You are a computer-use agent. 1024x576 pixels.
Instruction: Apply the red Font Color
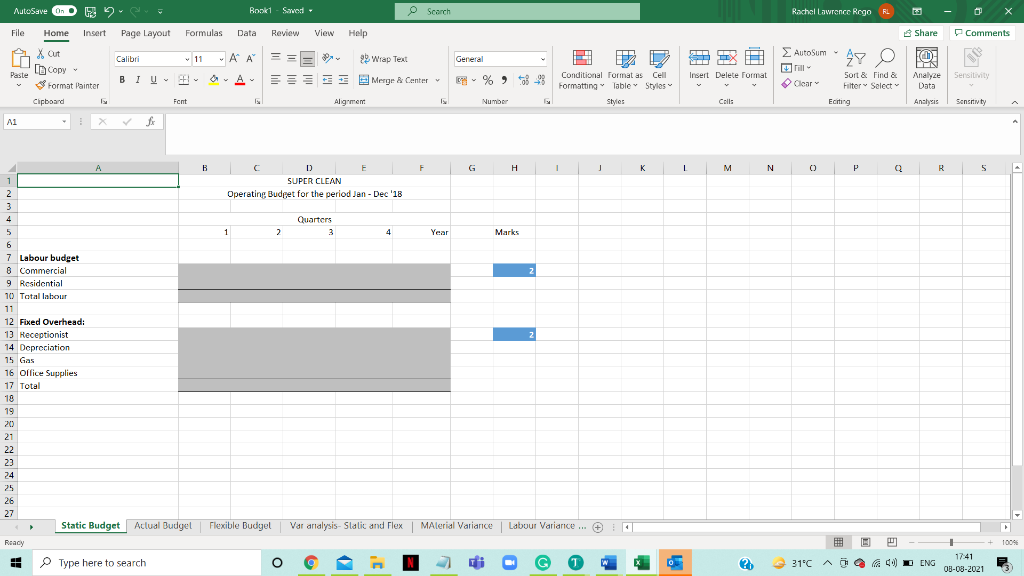[240, 80]
